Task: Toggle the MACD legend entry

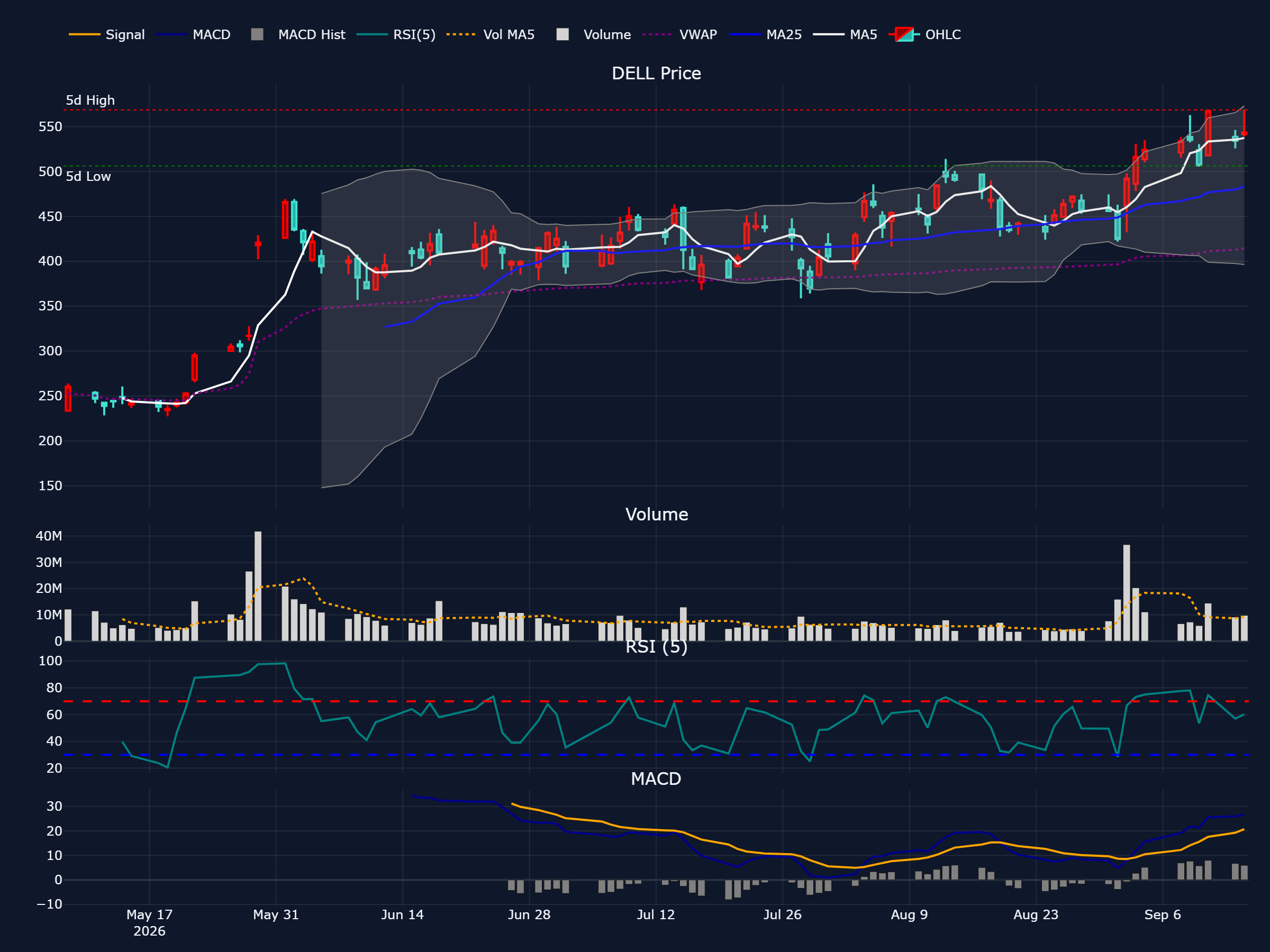Action: [x=194, y=34]
